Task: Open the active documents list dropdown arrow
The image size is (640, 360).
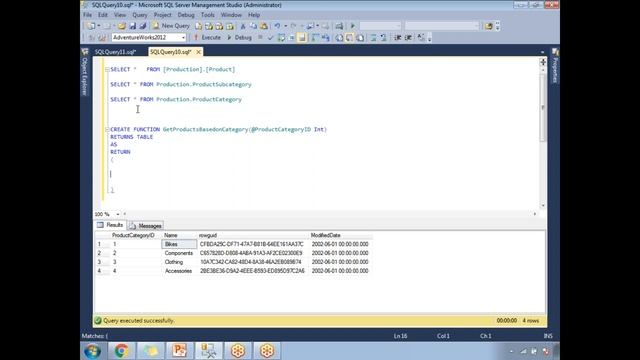Action: coord(542,52)
